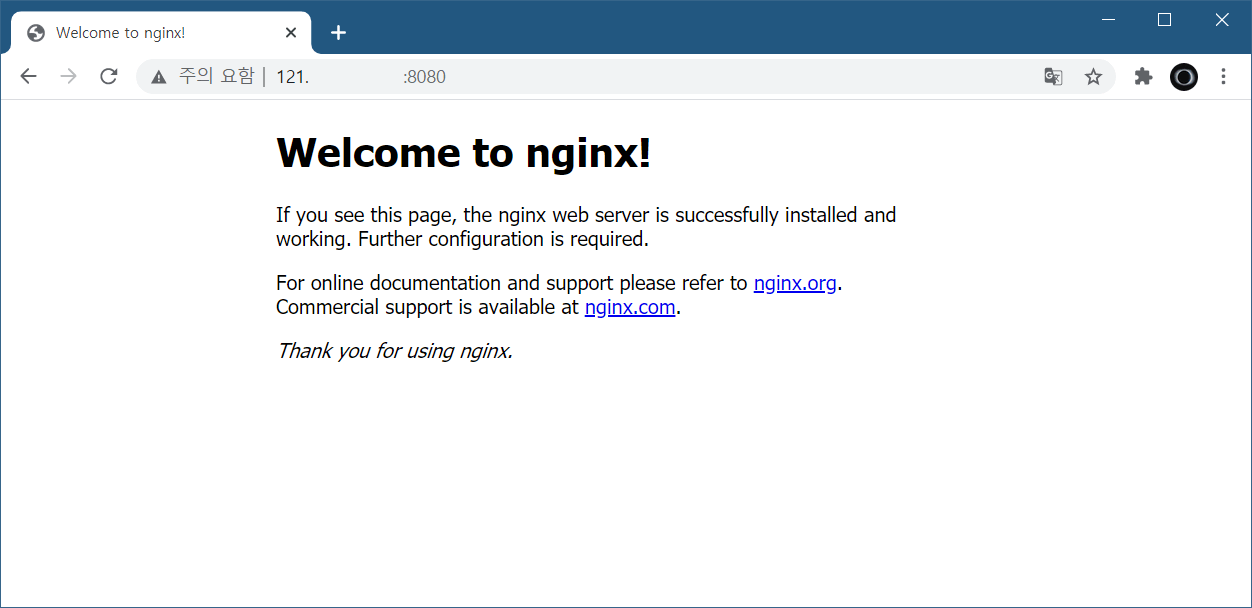Go back to the previous page

(28, 77)
